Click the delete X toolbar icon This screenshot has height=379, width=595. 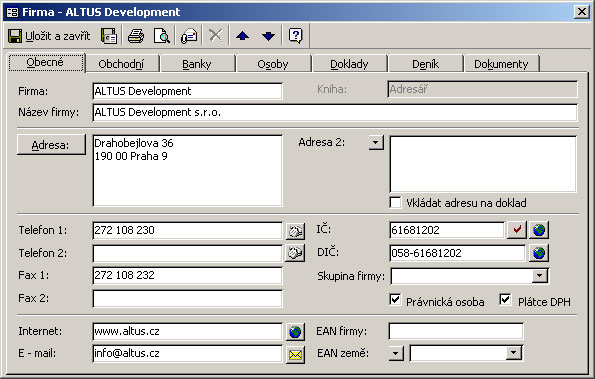[x=216, y=36]
